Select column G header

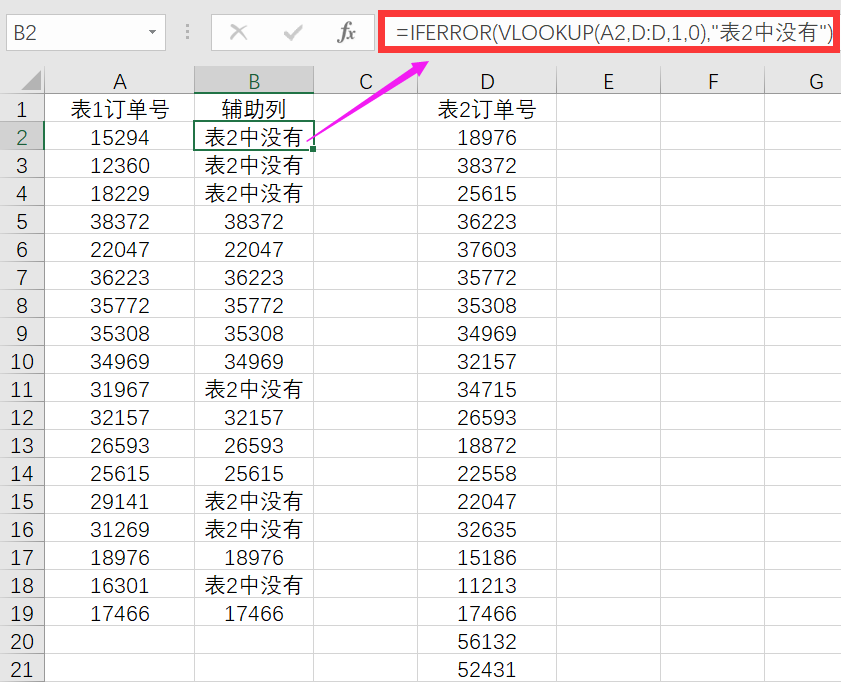point(803,81)
